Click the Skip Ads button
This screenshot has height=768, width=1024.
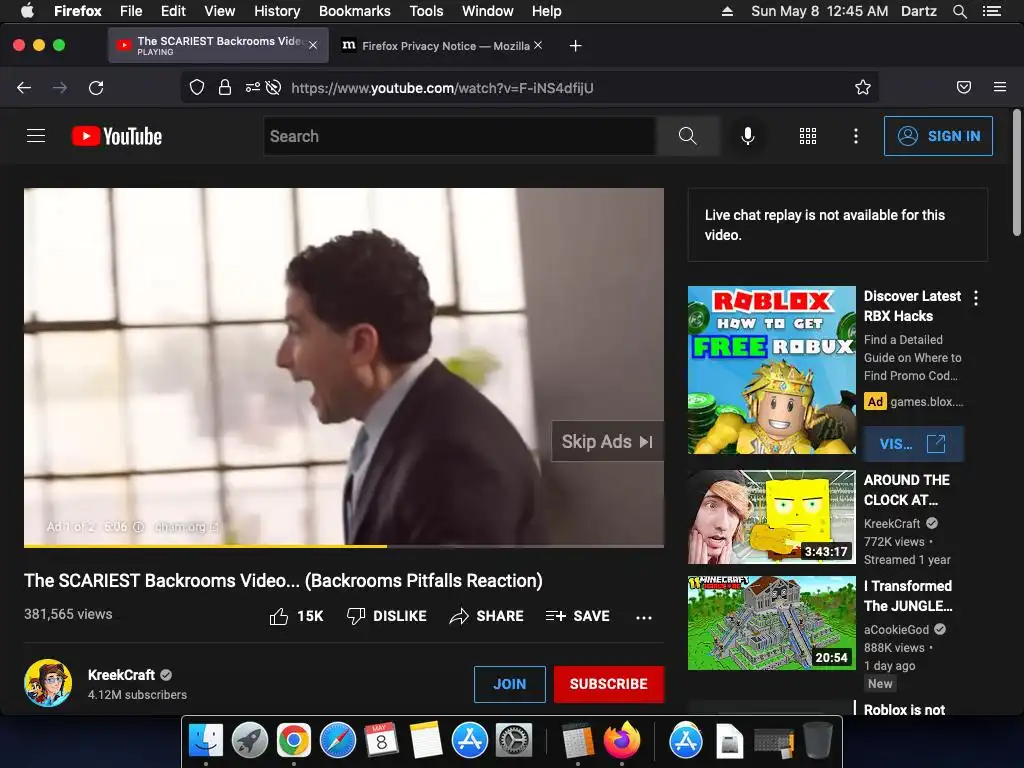point(607,441)
